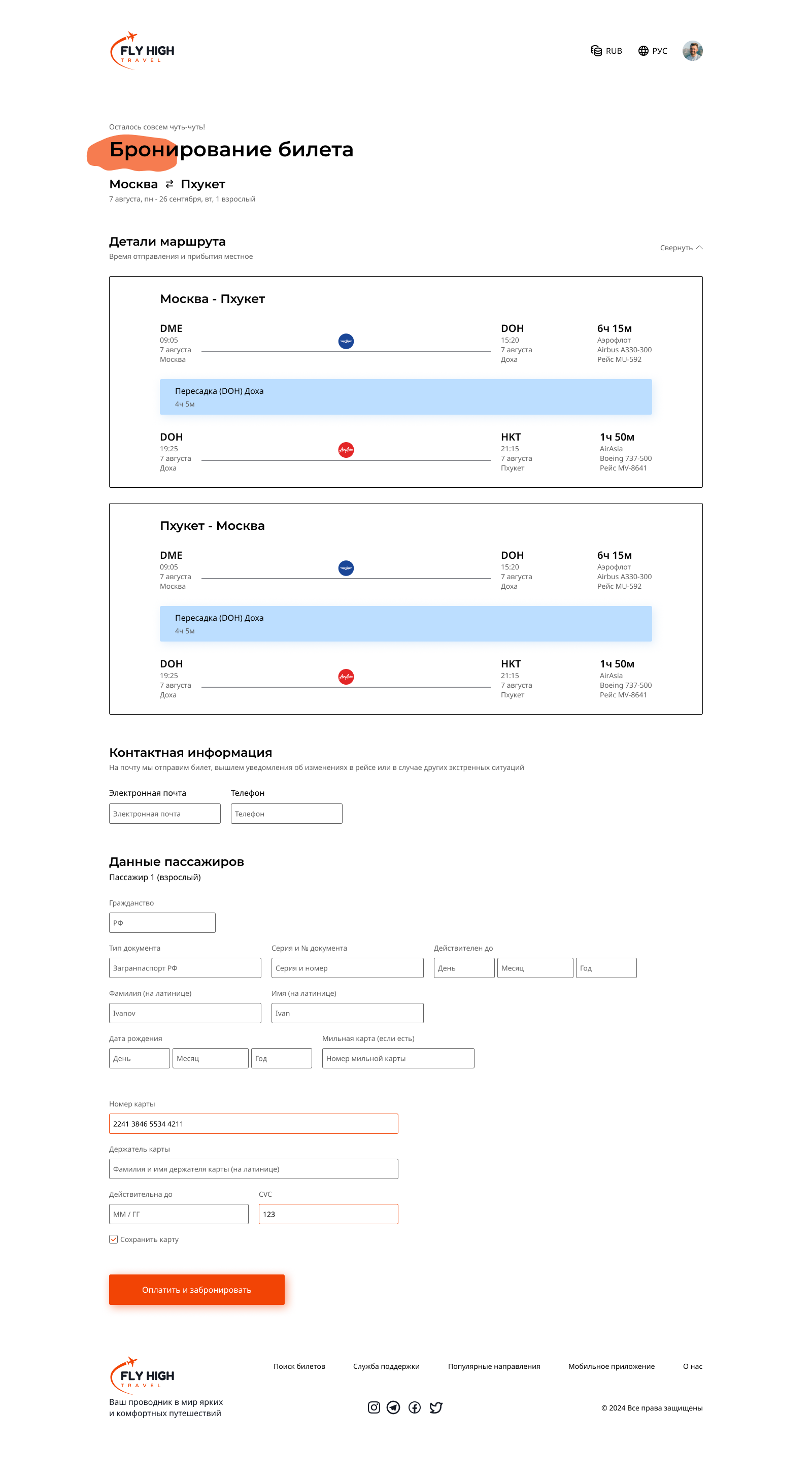Click the Пересадка (DOH) Доха banner in Пхукет - Москва card
The width and height of the screenshot is (812, 1479).
coord(405,623)
